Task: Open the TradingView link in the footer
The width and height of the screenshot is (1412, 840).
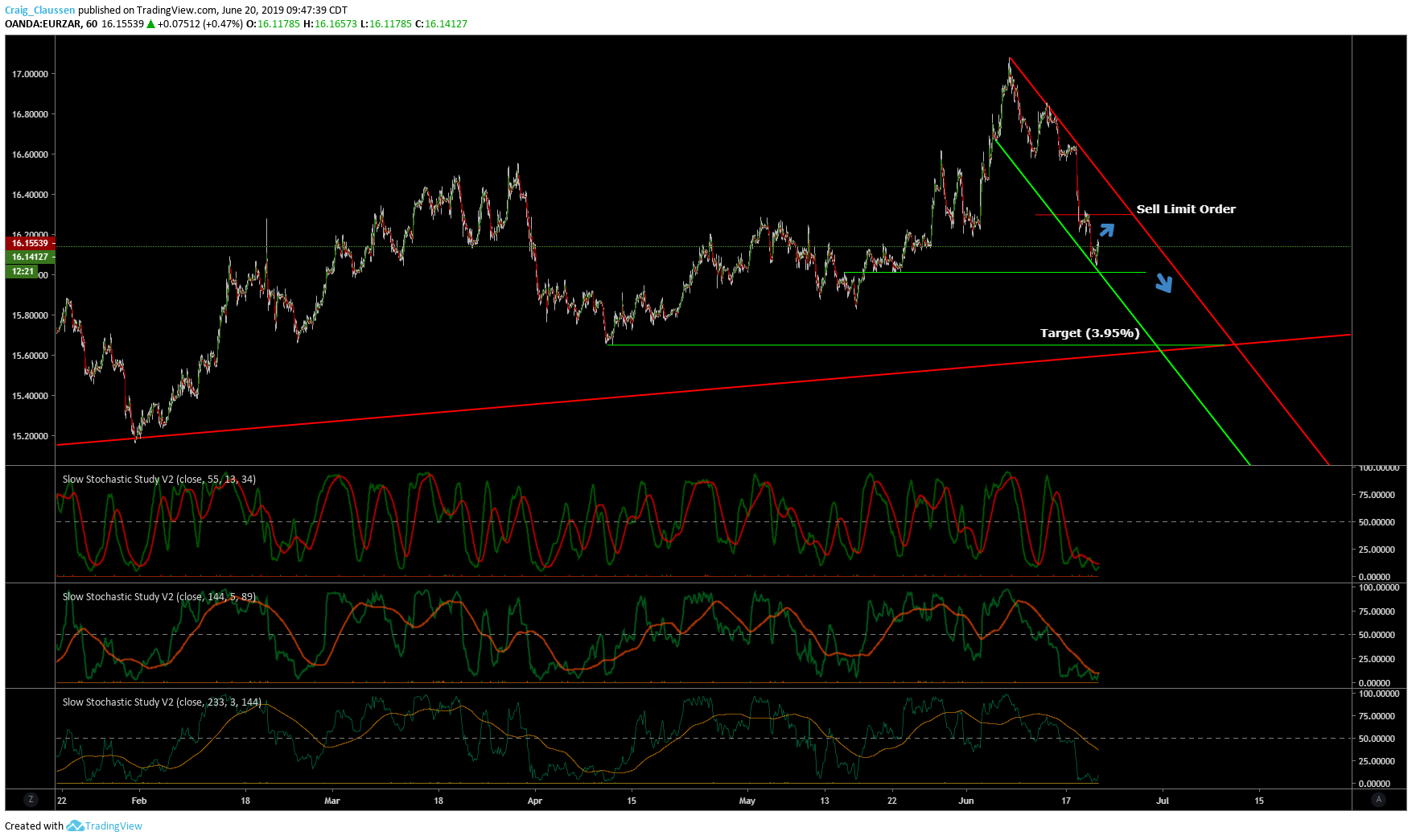Action: (x=113, y=826)
